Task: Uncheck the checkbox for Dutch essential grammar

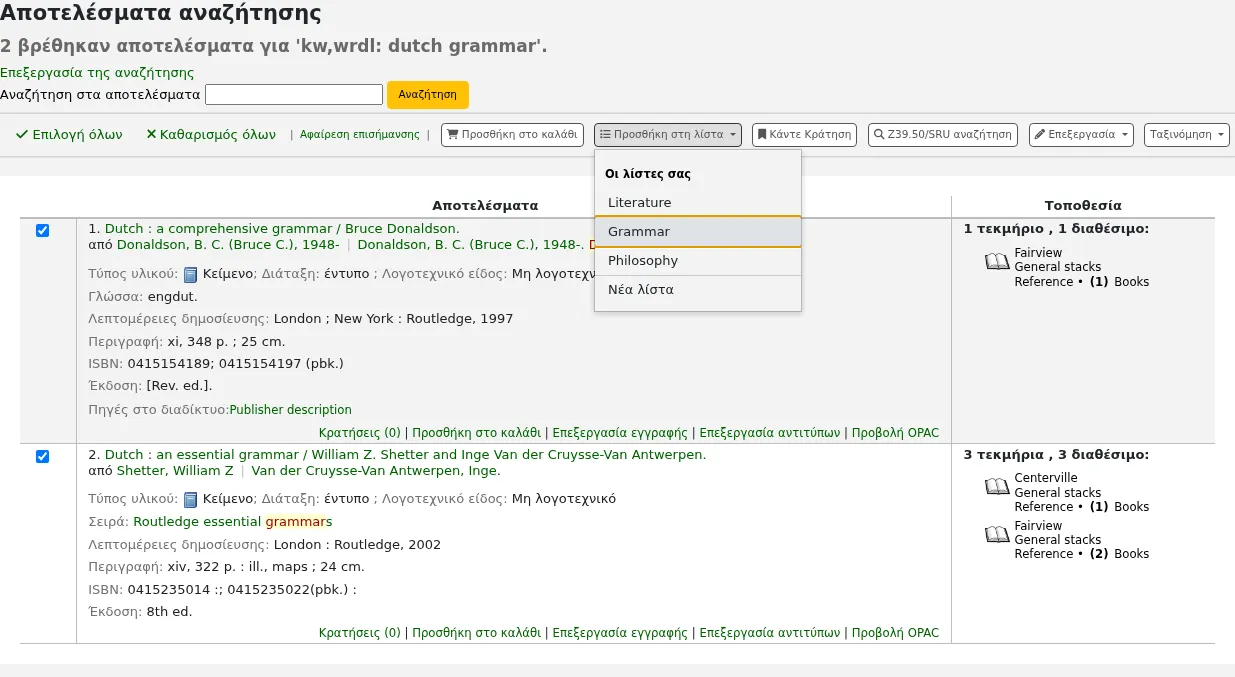Action: coord(42,457)
